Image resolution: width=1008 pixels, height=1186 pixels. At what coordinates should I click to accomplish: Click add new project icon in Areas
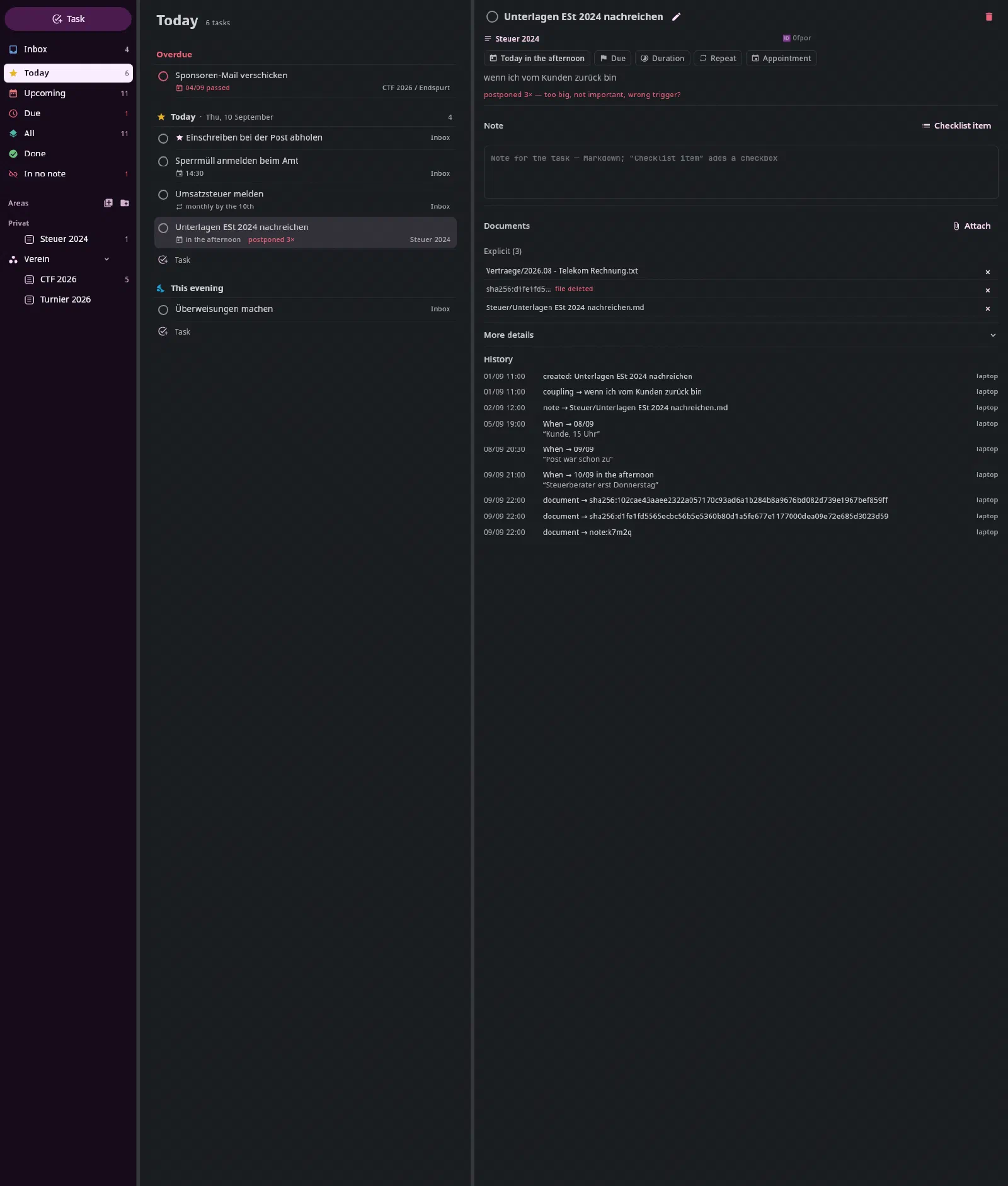click(x=108, y=203)
